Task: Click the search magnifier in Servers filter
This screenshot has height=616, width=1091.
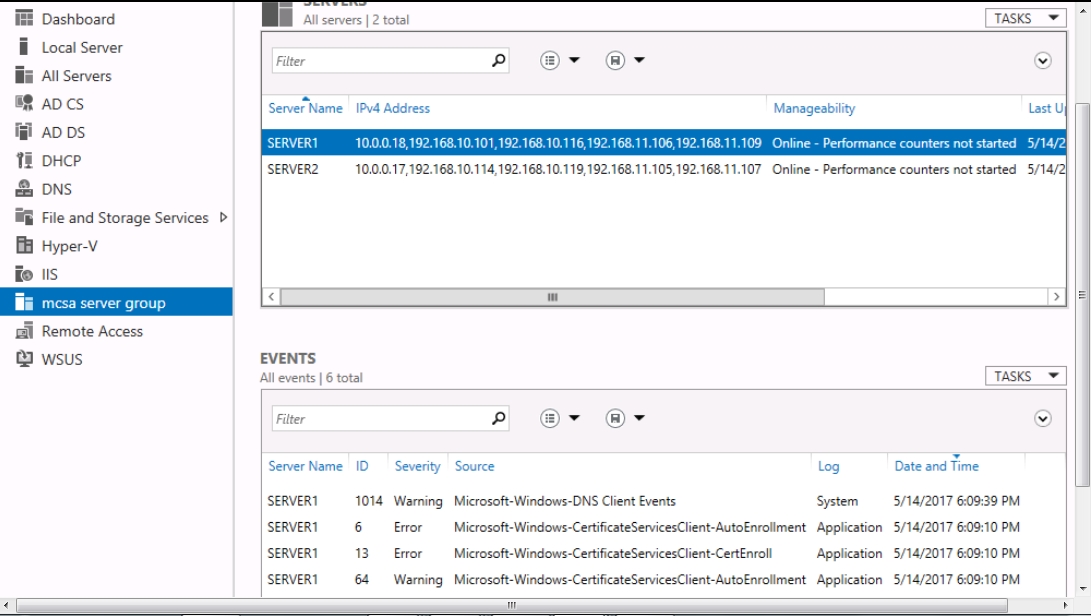Action: click(498, 61)
